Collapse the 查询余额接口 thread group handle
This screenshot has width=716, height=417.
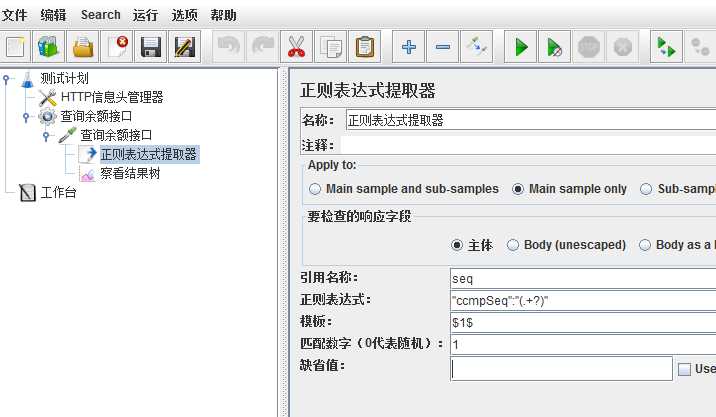click(x=26, y=117)
